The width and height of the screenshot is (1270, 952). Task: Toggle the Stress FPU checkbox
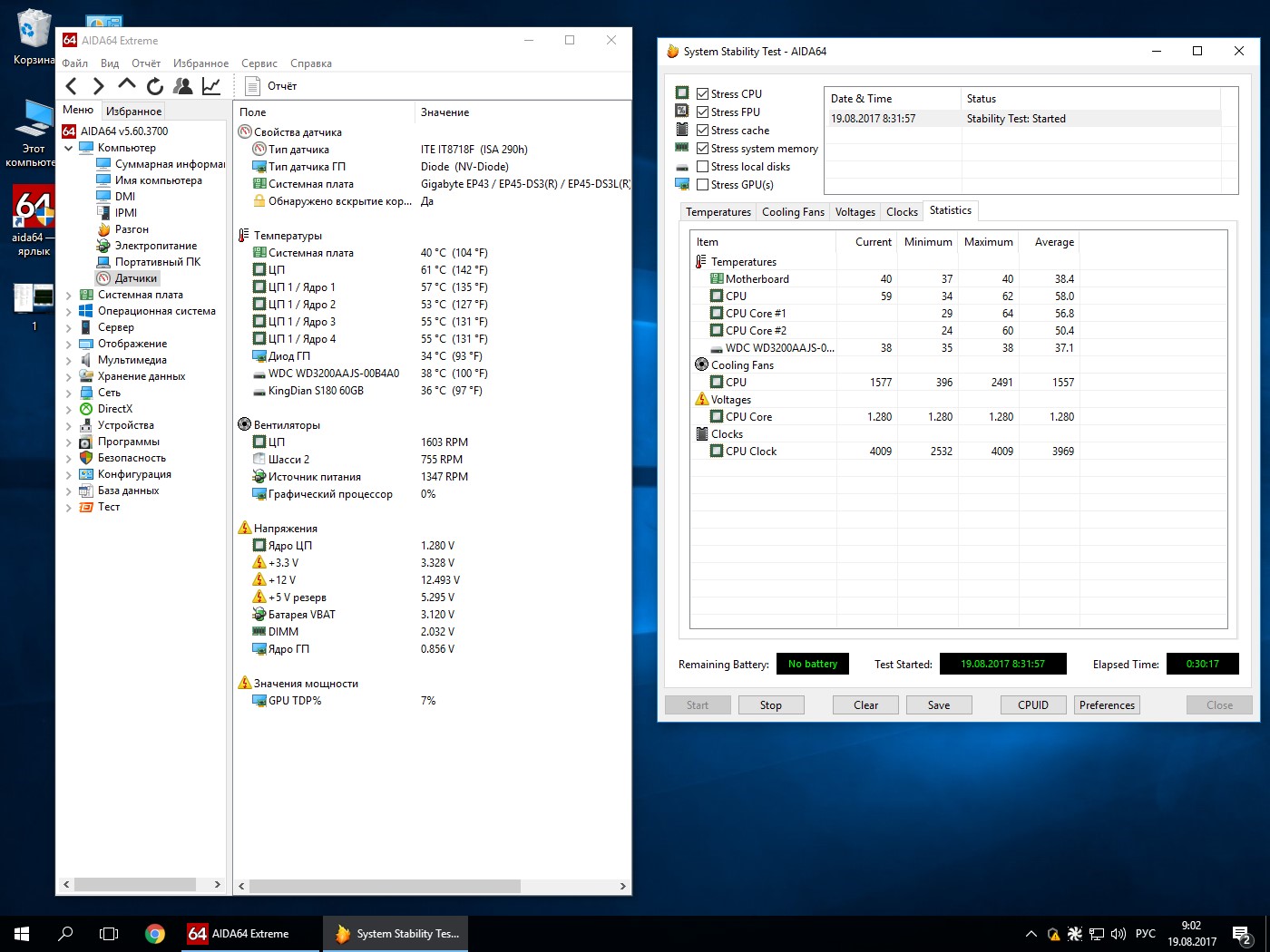pyautogui.click(x=702, y=112)
